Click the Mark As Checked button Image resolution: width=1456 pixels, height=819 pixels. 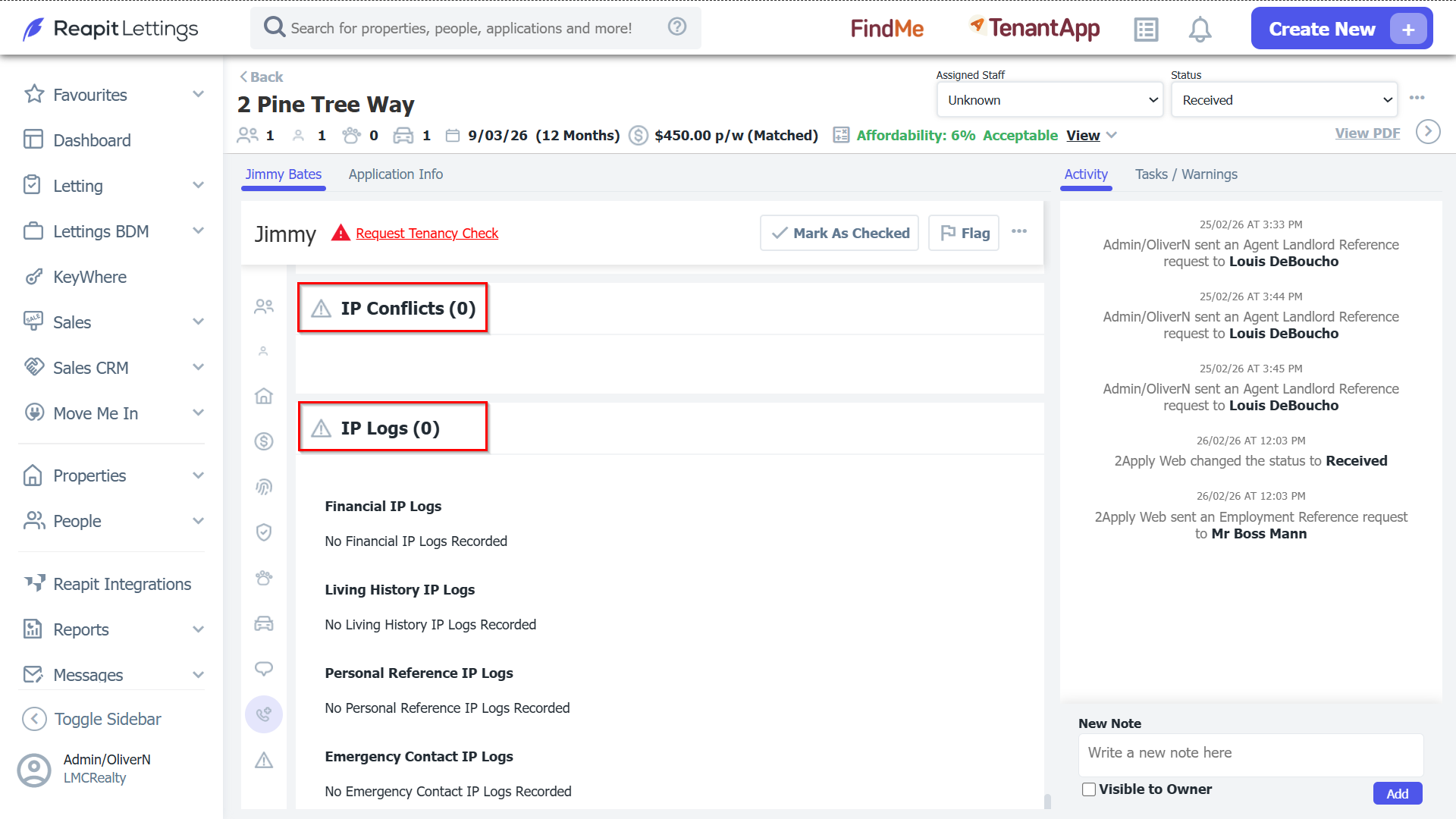click(x=839, y=233)
